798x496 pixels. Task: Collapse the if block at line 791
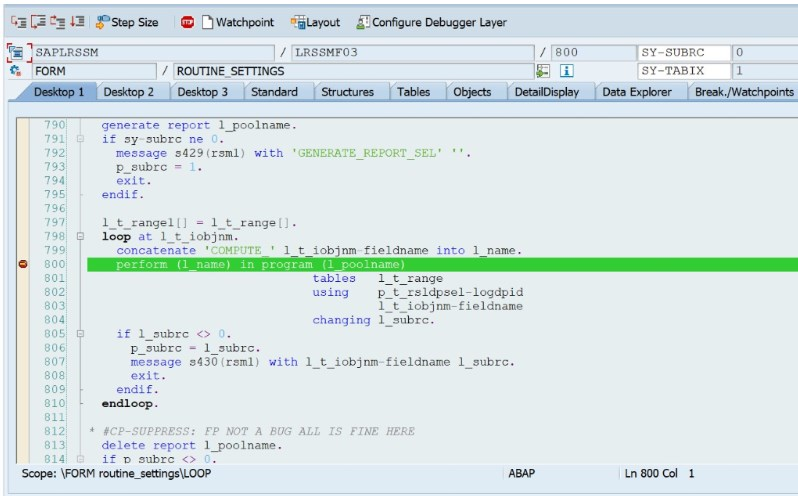(x=80, y=139)
